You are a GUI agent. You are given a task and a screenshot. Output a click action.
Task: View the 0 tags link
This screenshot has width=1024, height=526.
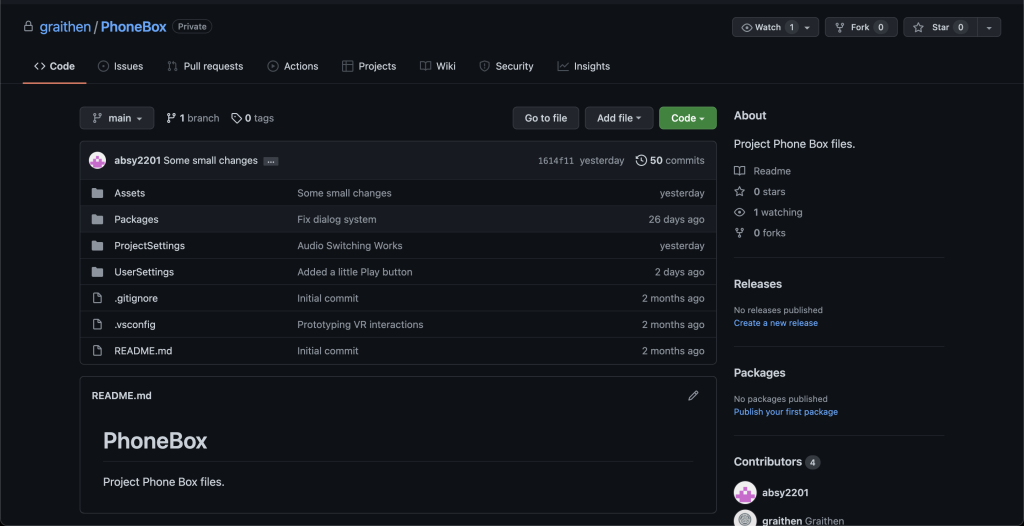tap(253, 118)
